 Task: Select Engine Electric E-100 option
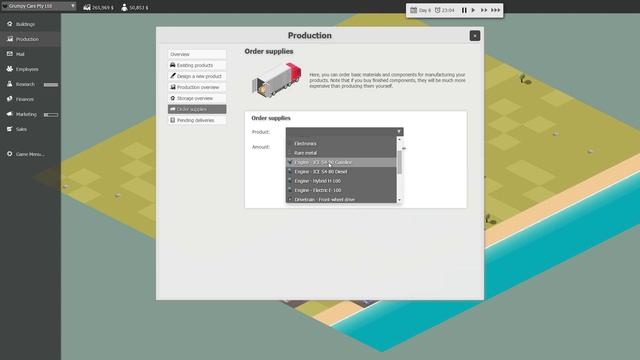point(341,191)
